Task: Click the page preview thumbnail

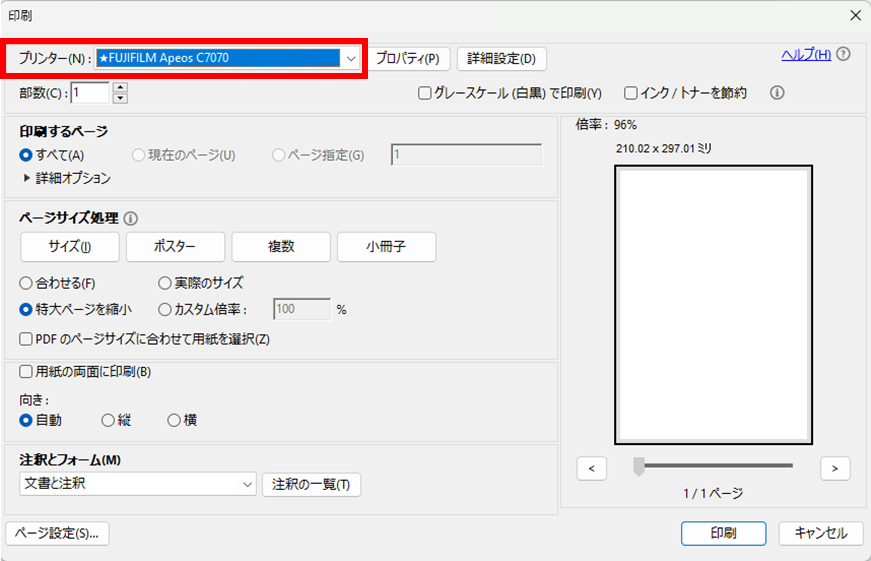Action: coord(713,305)
